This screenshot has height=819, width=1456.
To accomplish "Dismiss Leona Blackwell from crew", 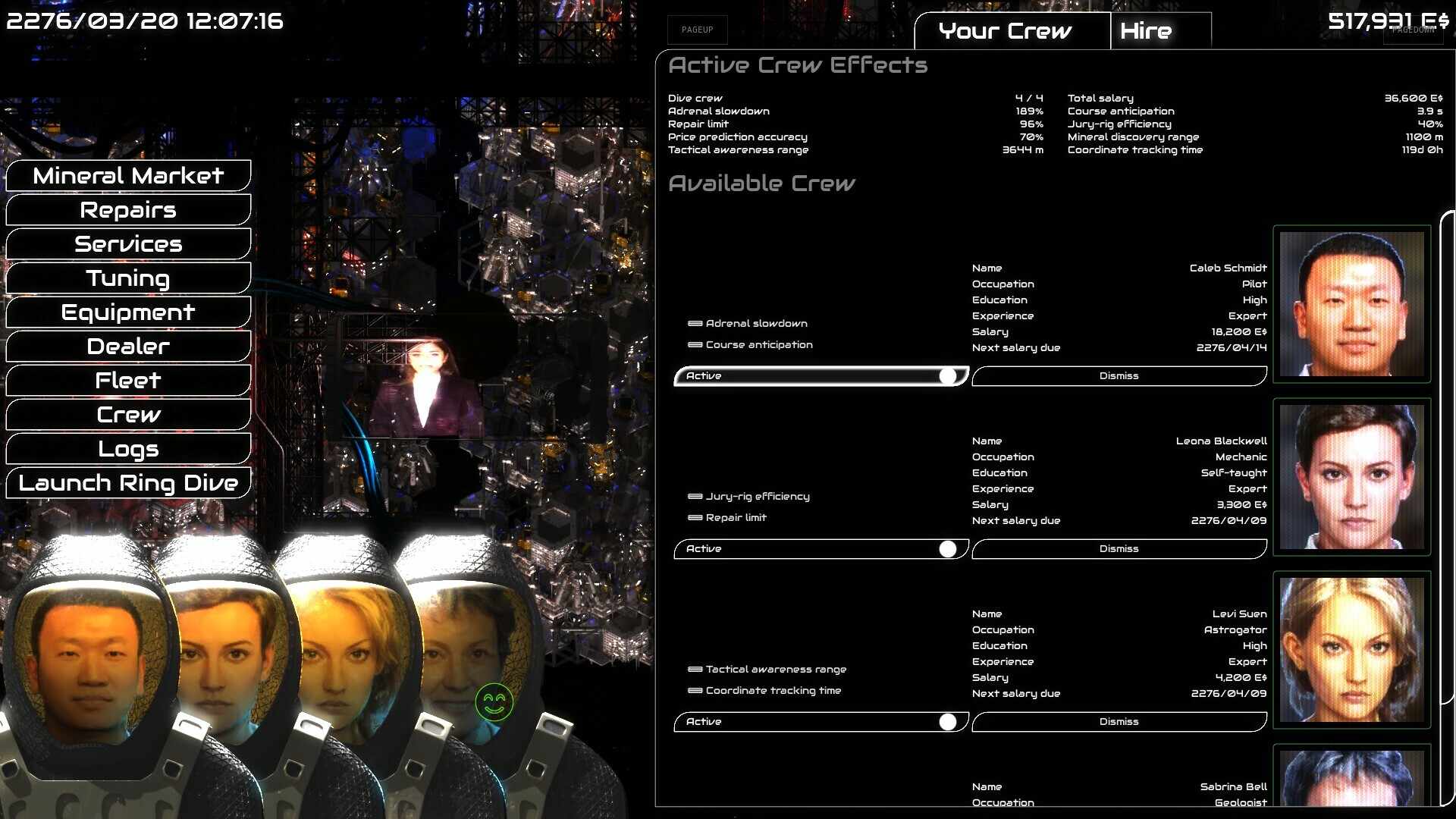I will click(x=1119, y=548).
